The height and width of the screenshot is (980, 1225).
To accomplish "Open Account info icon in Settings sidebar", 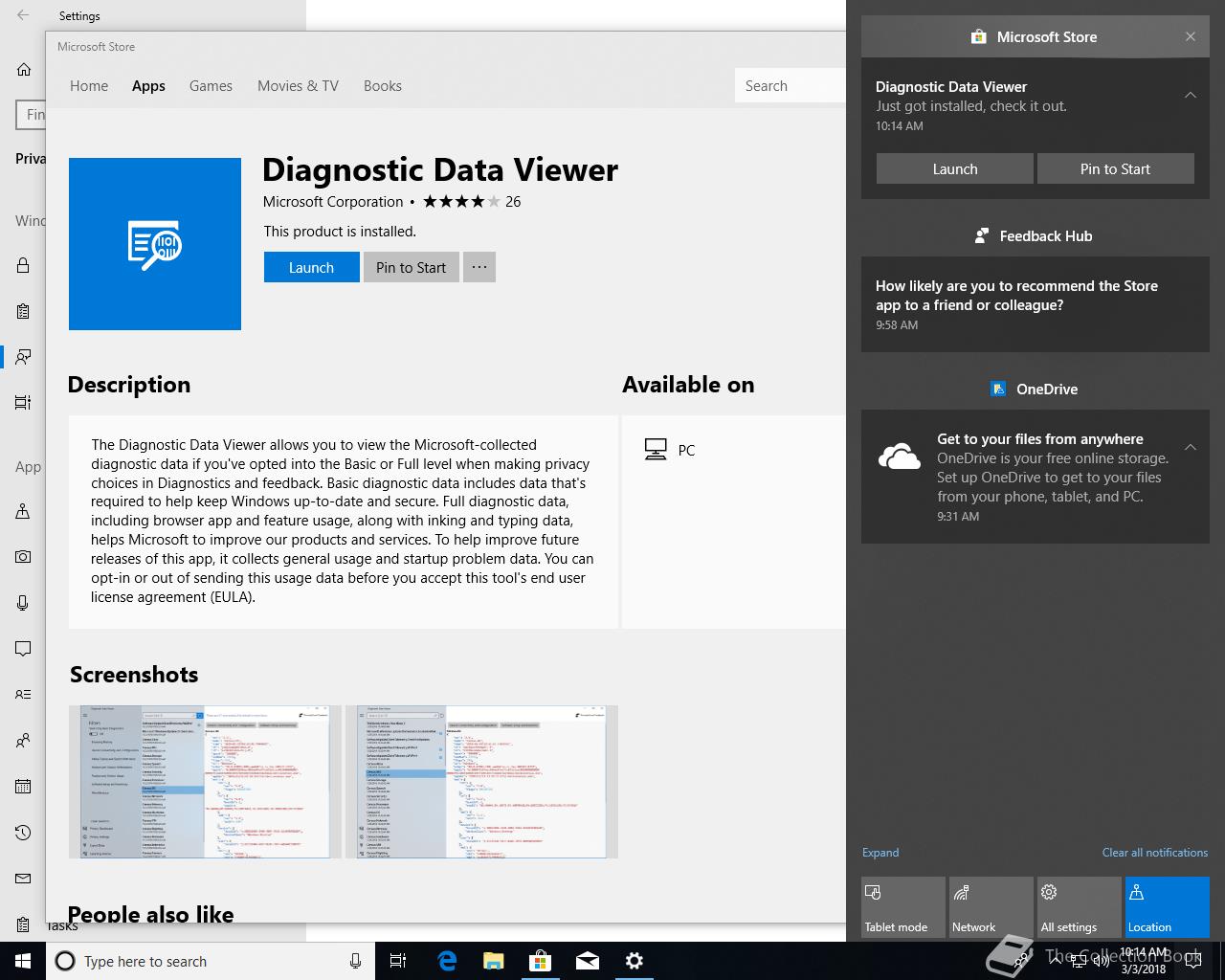I will click(x=23, y=695).
